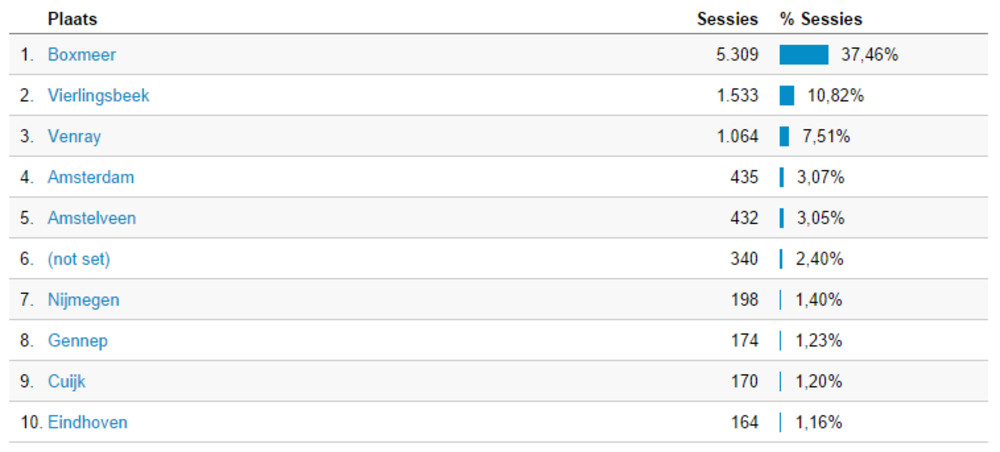Image resolution: width=1000 pixels, height=452 pixels.
Task: Open the Boxmeer location link
Action: (x=82, y=55)
